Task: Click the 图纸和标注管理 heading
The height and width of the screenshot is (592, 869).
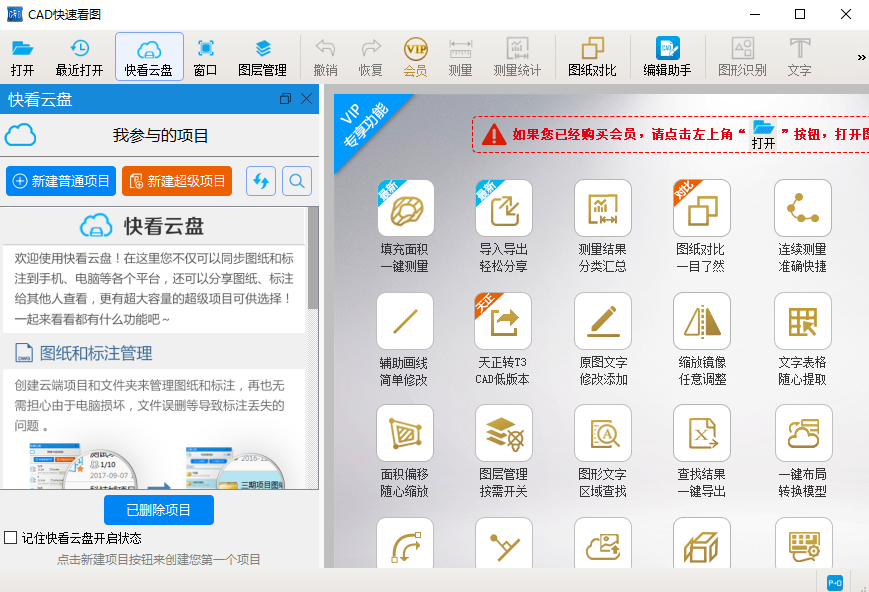Action: (x=96, y=353)
